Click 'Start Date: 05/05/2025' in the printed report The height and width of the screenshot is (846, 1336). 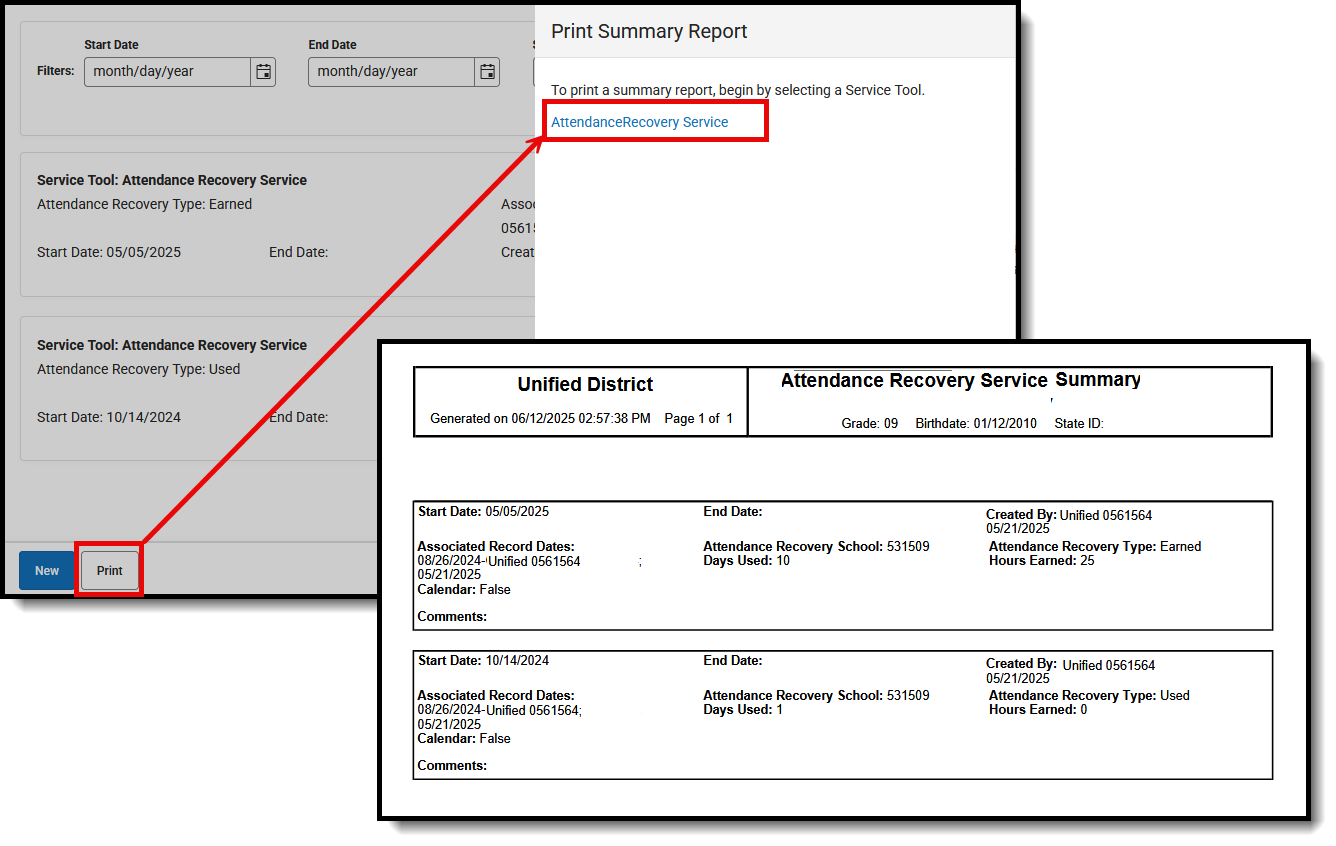[483, 512]
